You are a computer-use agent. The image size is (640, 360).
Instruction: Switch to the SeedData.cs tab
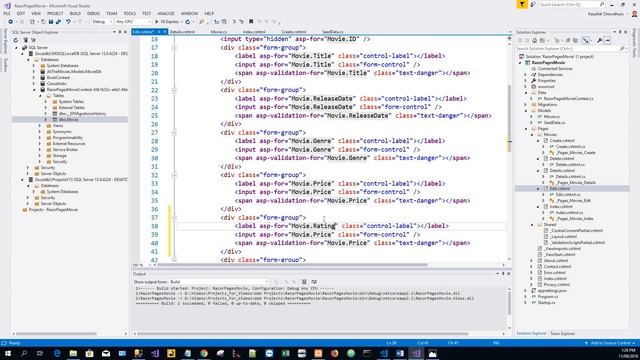pos(333,31)
